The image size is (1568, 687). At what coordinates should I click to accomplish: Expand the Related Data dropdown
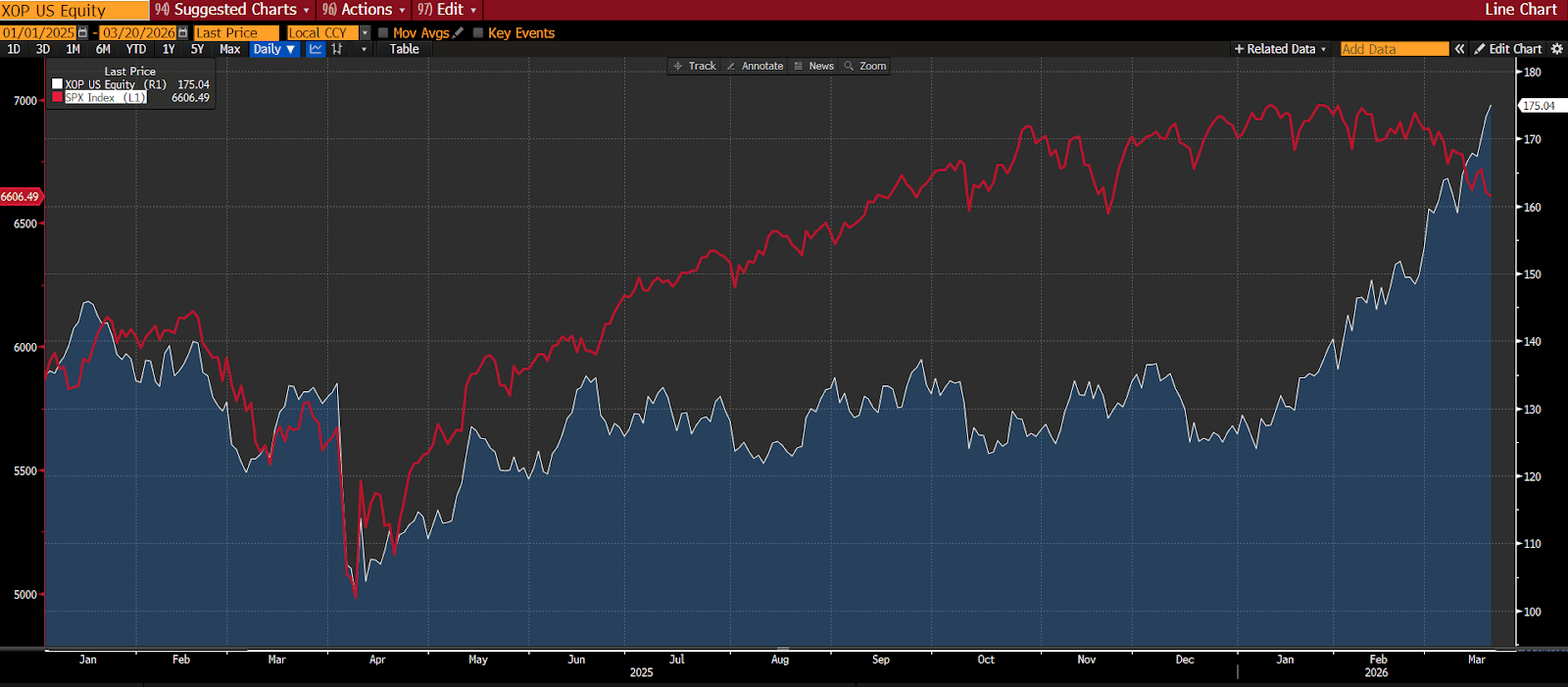[x=1280, y=49]
